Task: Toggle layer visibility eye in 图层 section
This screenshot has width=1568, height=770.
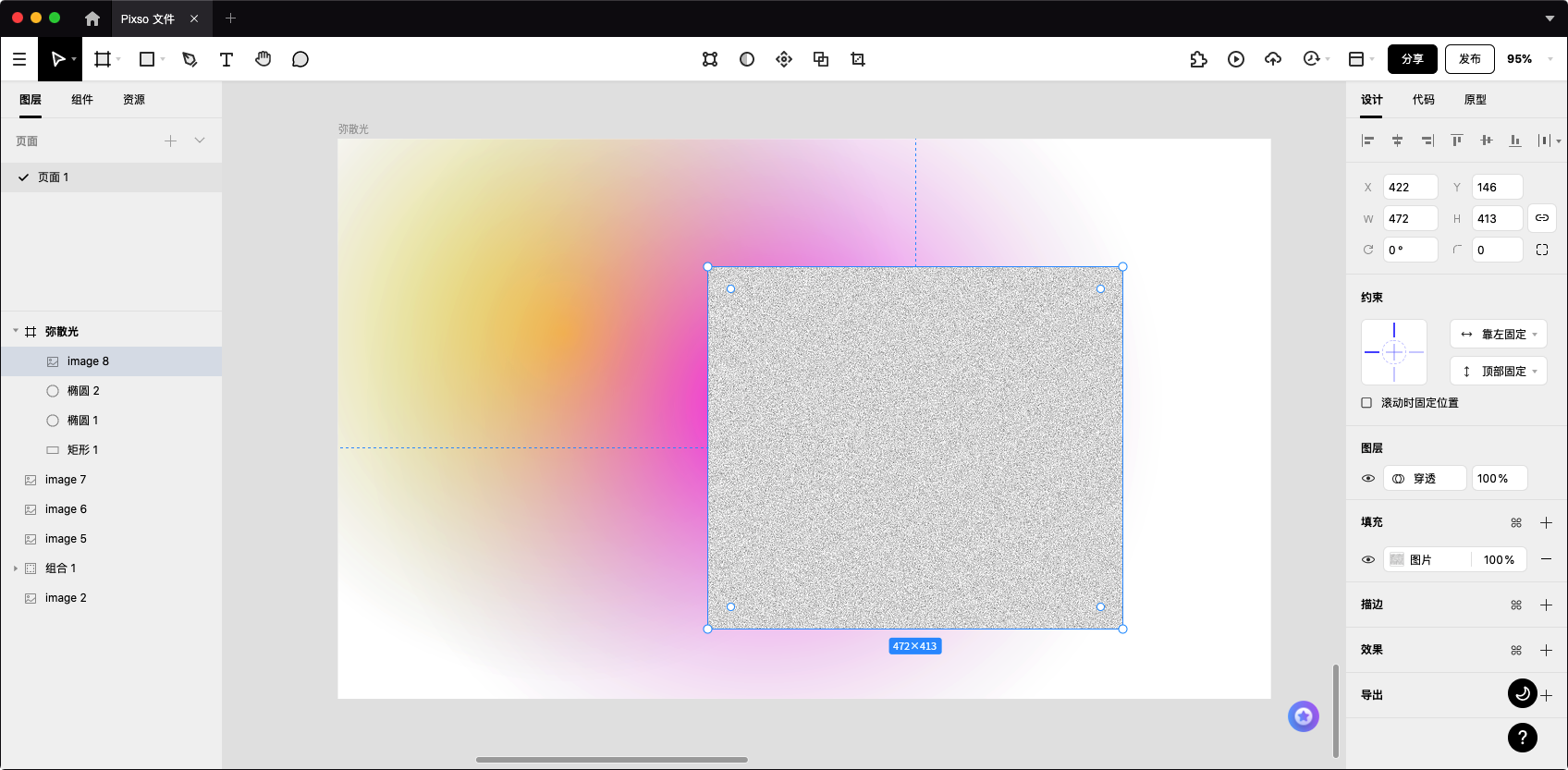Action: click(x=1368, y=479)
